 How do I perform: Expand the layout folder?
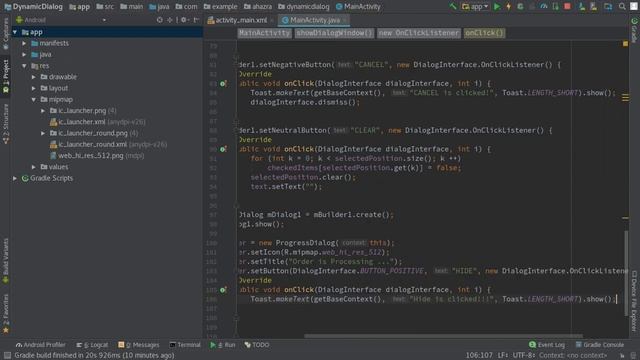tap(34, 88)
